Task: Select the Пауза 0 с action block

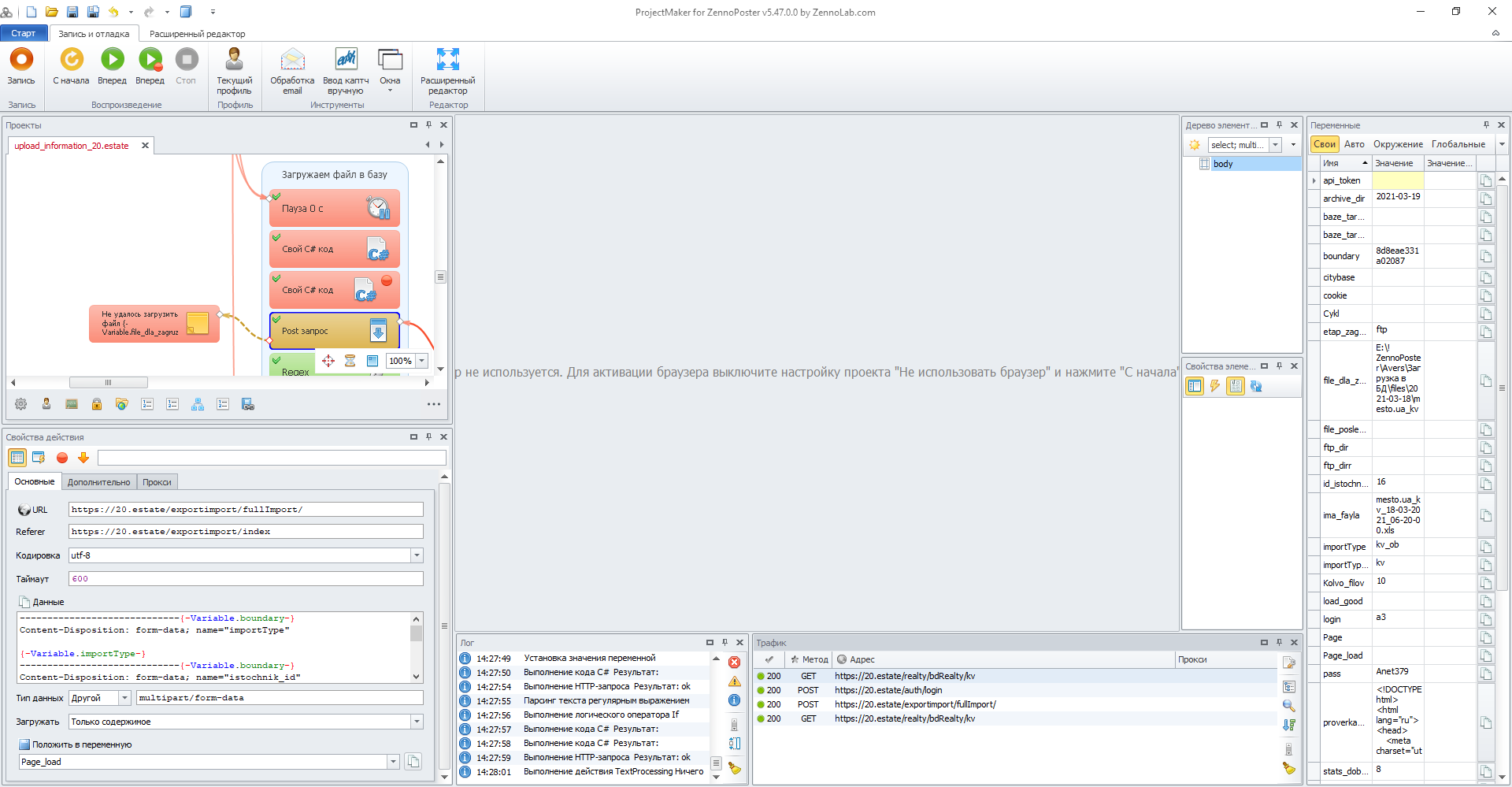Action: [x=335, y=208]
